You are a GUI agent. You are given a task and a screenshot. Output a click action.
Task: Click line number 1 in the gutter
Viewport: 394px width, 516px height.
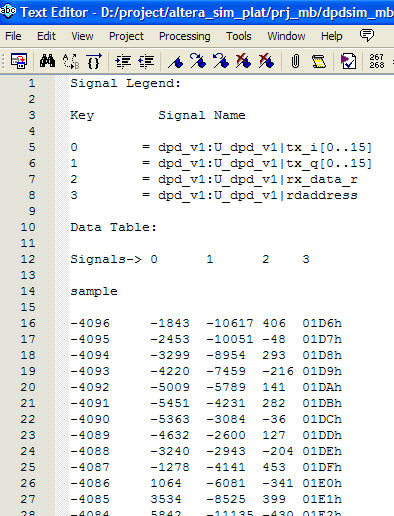pos(32,83)
